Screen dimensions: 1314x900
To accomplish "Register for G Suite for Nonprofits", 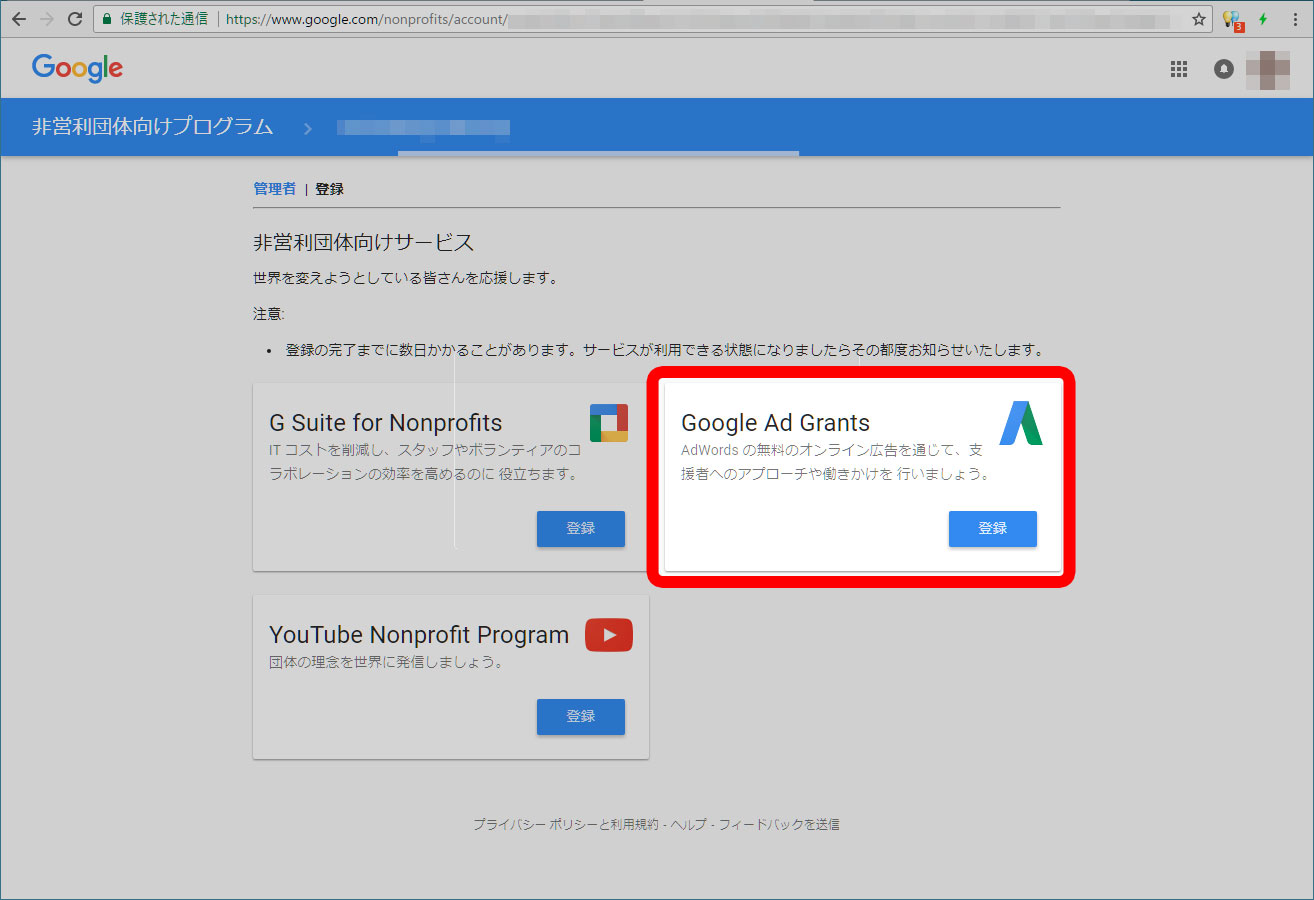I will tap(581, 528).
